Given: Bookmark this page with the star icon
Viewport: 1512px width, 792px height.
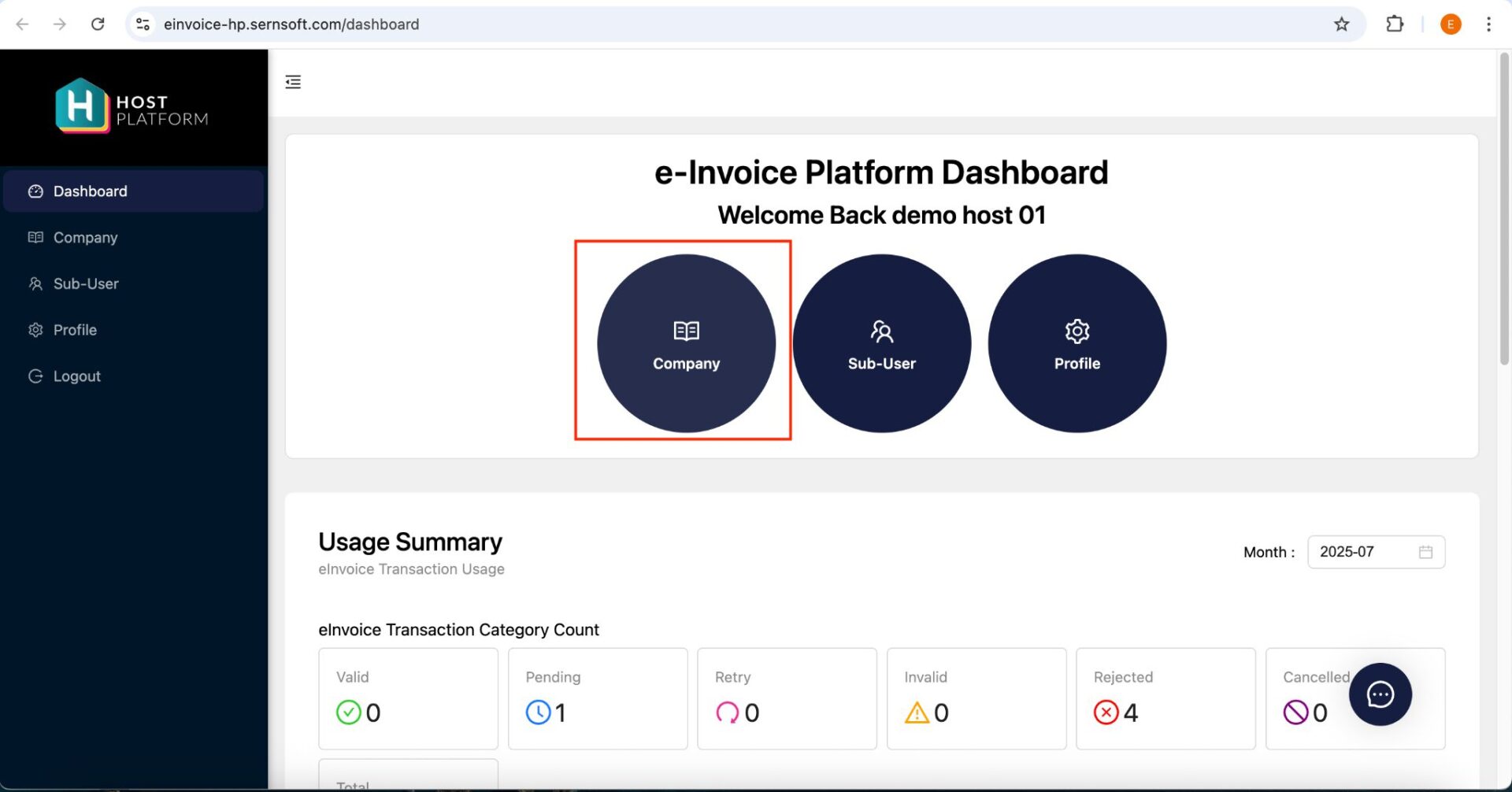Looking at the screenshot, I should (1341, 24).
